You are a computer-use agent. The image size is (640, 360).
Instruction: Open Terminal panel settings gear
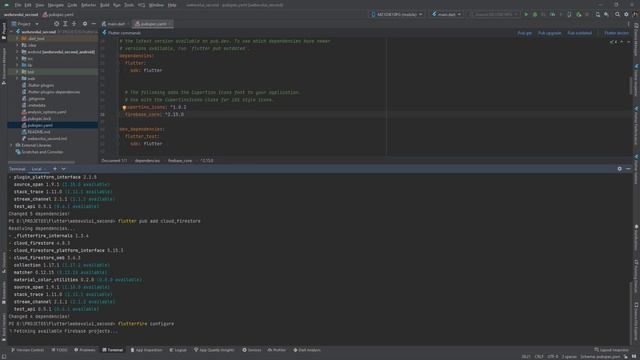(619, 169)
